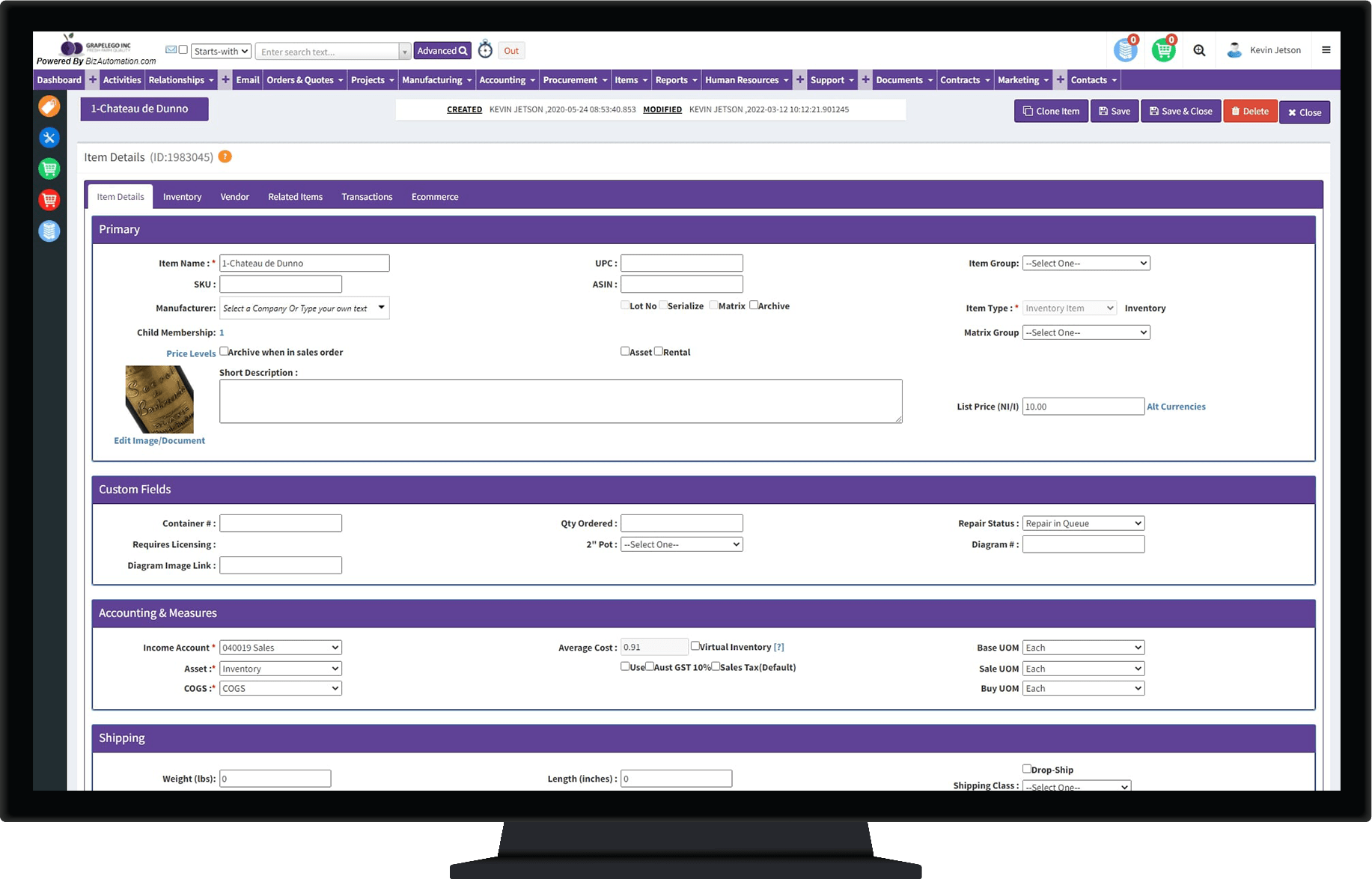This screenshot has height=879, width=1372.
Task: Click the Save & Close button
Action: (1181, 111)
